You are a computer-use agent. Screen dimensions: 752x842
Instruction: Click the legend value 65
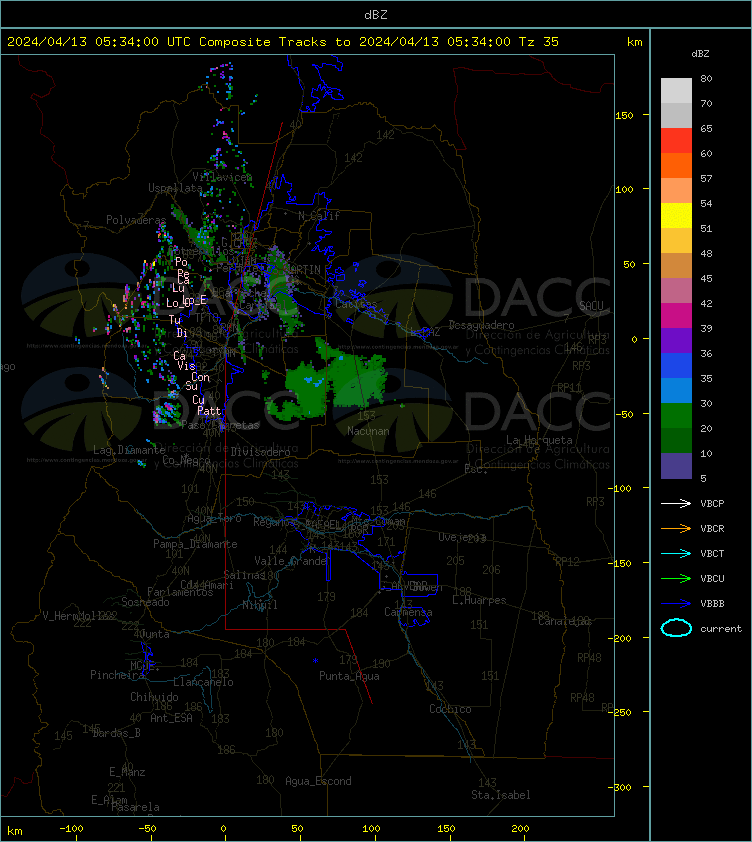pyautogui.click(x=706, y=128)
